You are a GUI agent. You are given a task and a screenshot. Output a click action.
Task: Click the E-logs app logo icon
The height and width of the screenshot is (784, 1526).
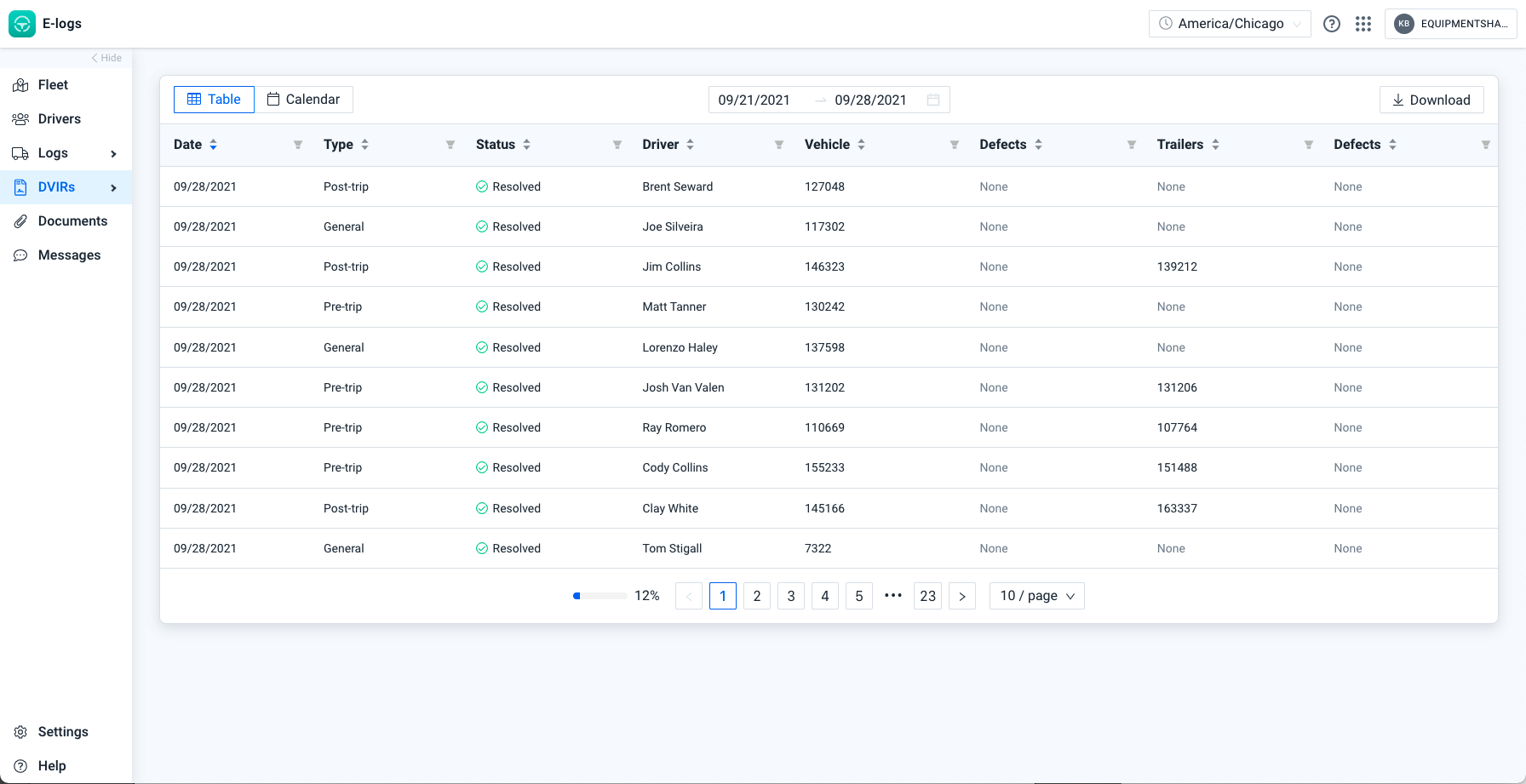[x=22, y=24]
